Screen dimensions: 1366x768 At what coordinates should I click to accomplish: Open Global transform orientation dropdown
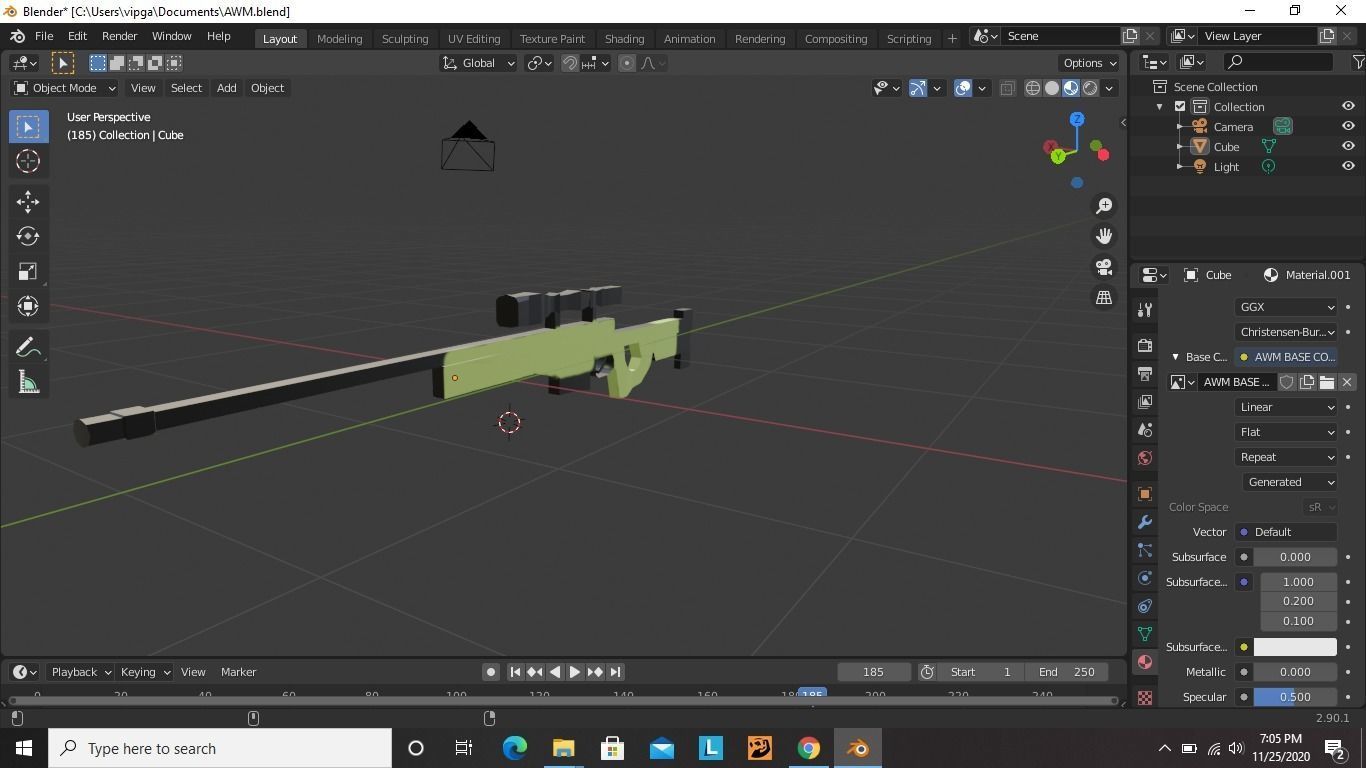pos(479,63)
